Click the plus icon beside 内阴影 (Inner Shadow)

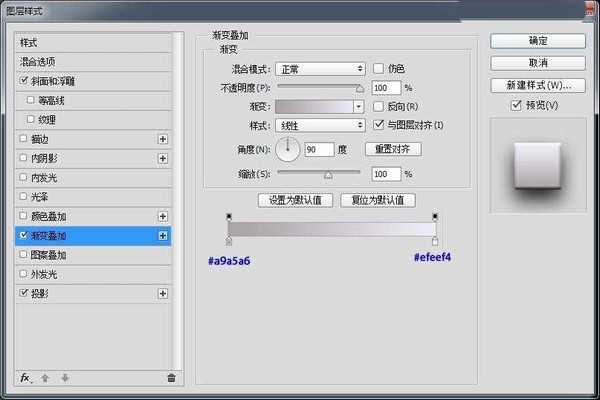coord(162,158)
